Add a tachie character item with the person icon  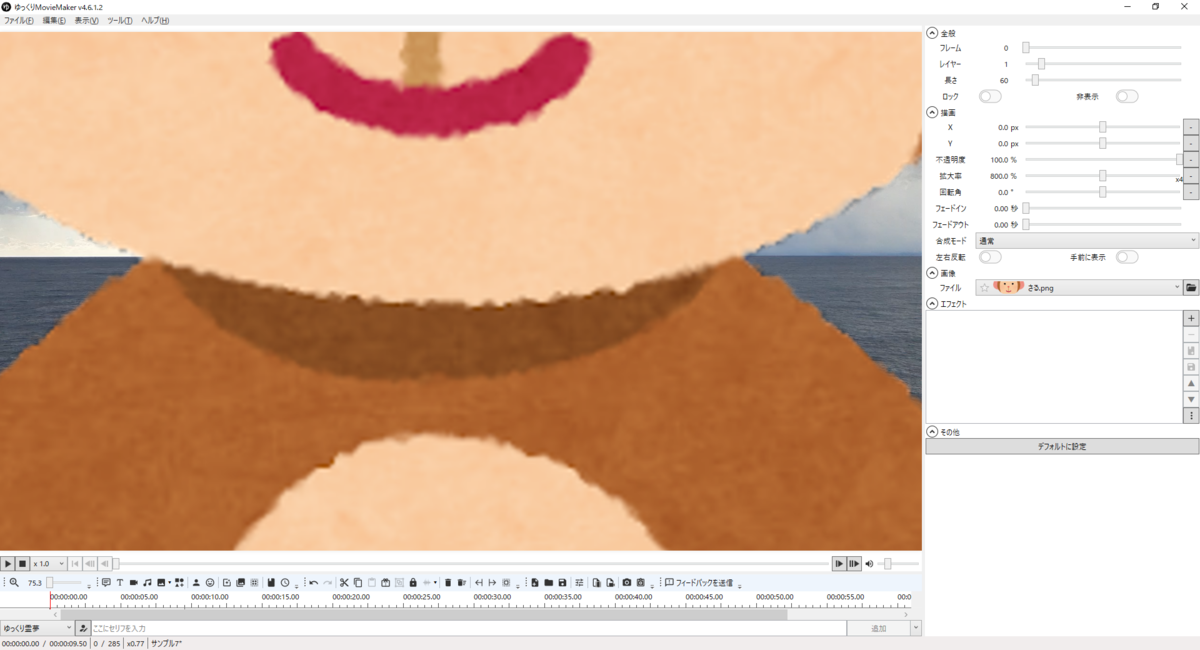(x=196, y=582)
